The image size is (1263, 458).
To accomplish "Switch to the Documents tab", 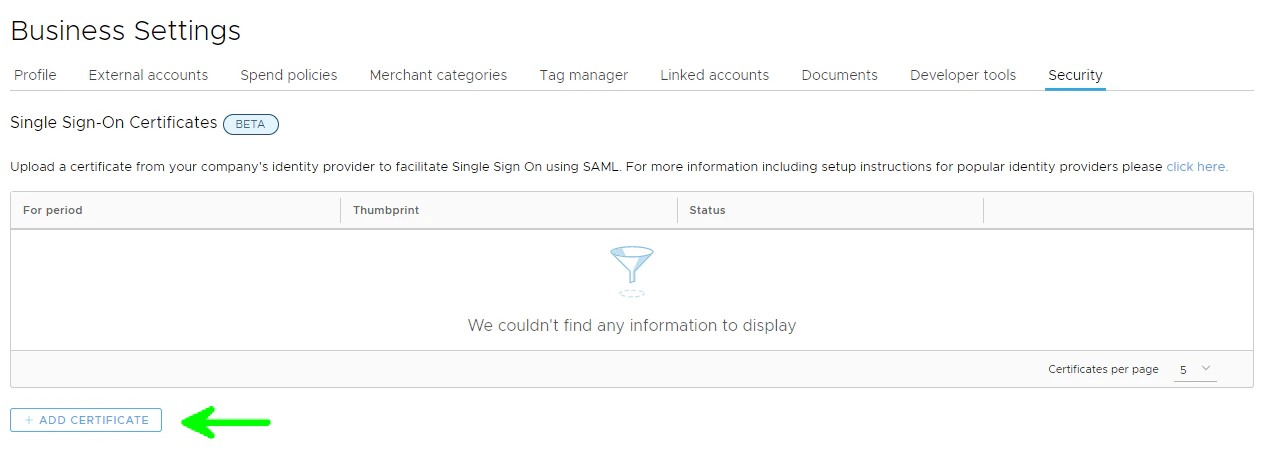I will click(839, 75).
